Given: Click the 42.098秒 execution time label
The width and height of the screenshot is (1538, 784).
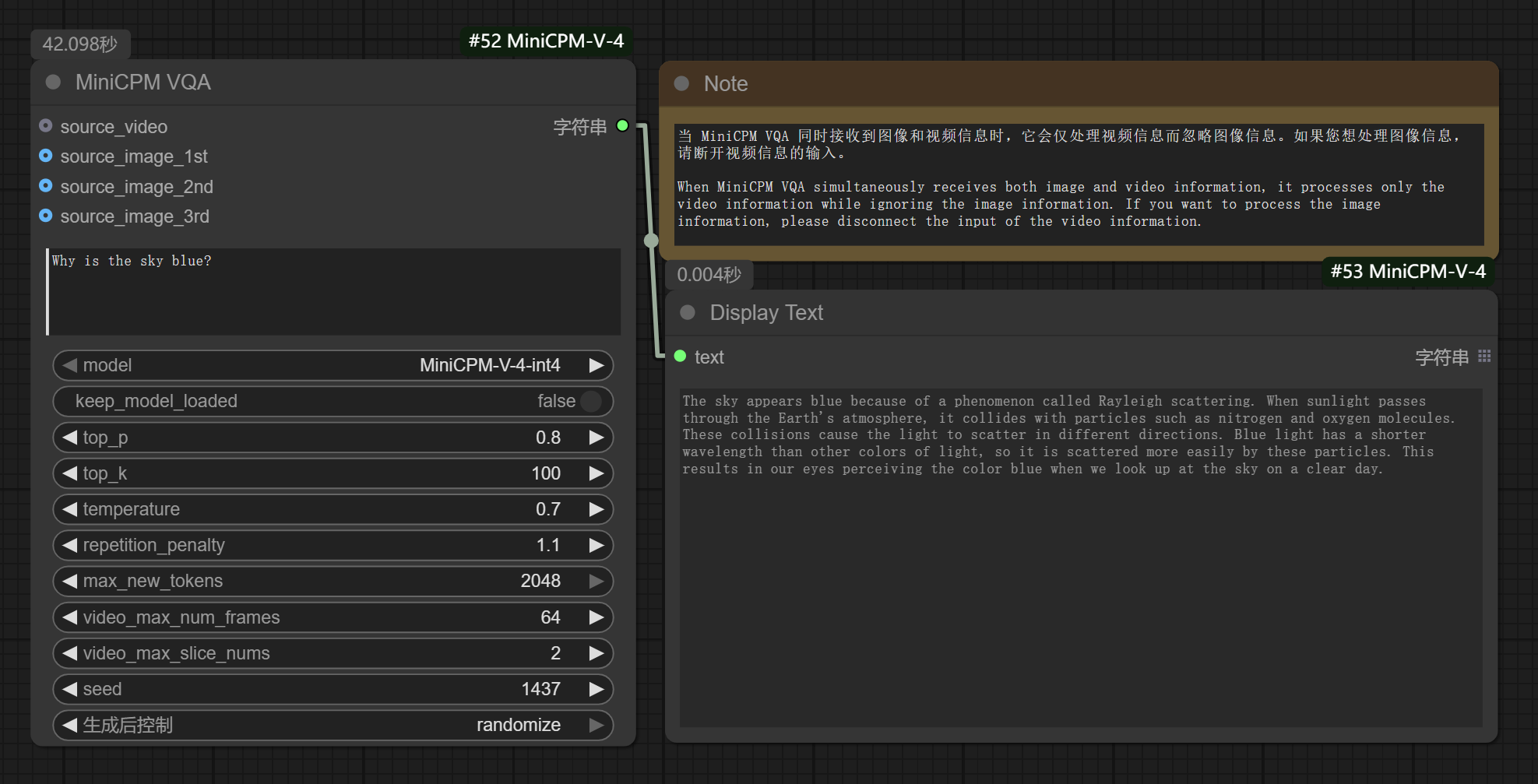Looking at the screenshot, I should (x=80, y=44).
